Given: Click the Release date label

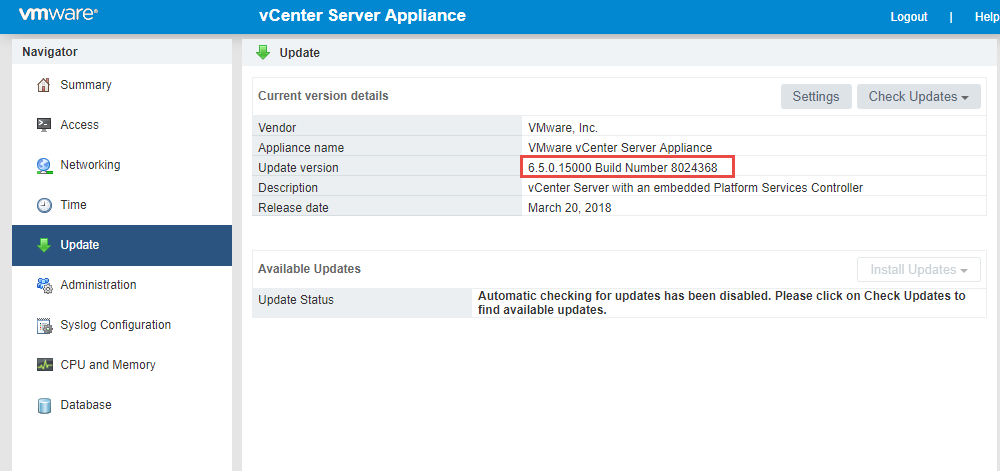Looking at the screenshot, I should pos(293,208).
